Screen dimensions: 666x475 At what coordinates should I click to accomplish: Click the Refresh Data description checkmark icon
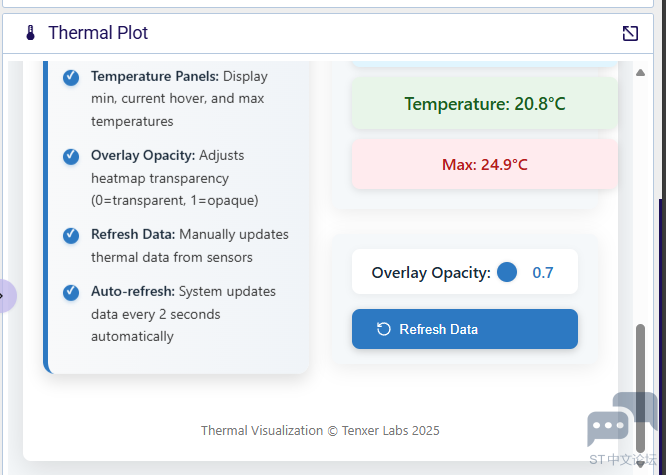(x=71, y=235)
